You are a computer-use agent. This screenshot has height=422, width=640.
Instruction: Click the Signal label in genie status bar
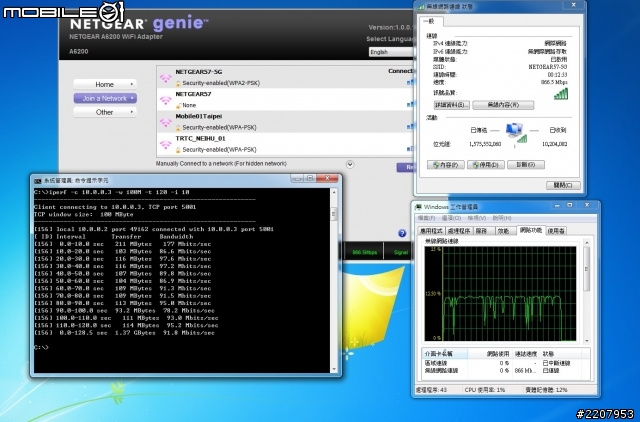(x=401, y=253)
